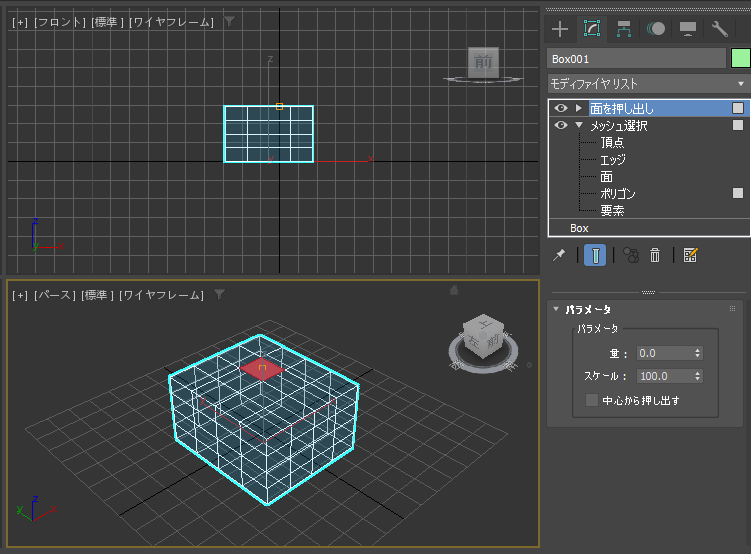Open perspective [ワイヤフレーム] shading menu
The width and height of the screenshot is (751, 554).
[161, 295]
